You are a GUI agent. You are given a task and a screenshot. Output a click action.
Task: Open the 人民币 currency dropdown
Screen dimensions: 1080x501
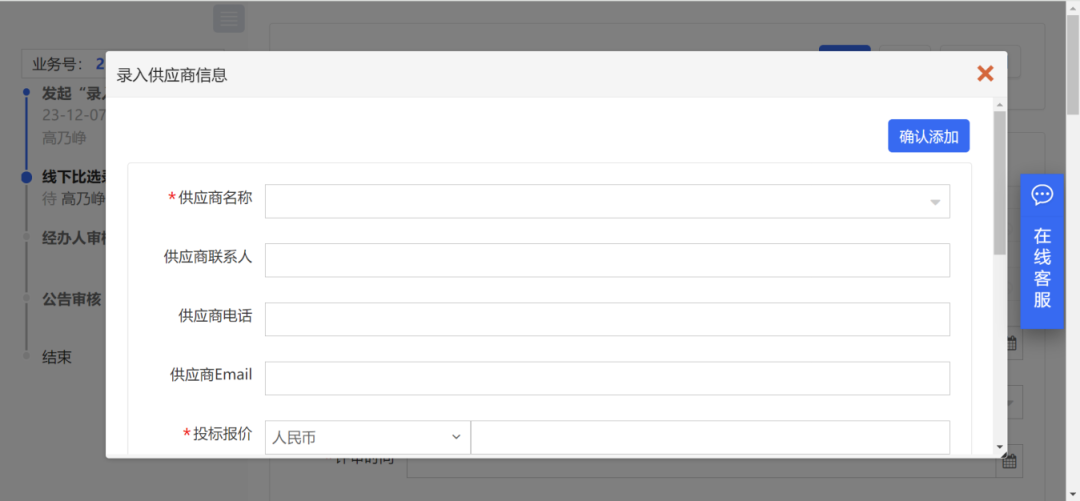pyautogui.click(x=367, y=437)
